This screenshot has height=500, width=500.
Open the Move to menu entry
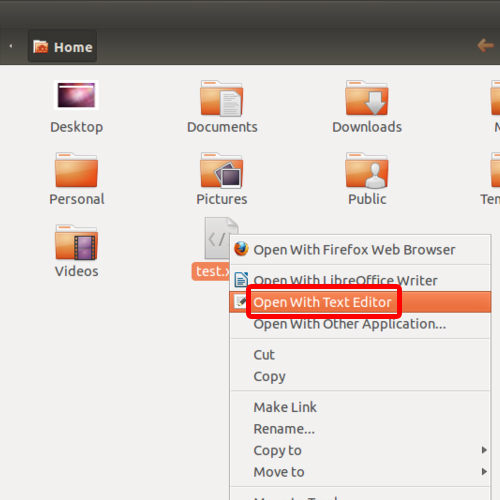(x=360, y=472)
